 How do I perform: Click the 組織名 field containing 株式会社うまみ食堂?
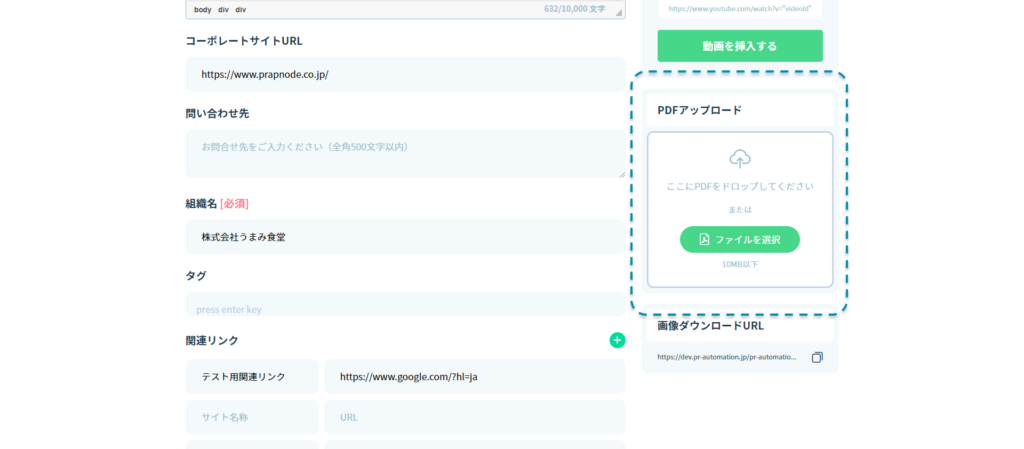click(405, 237)
